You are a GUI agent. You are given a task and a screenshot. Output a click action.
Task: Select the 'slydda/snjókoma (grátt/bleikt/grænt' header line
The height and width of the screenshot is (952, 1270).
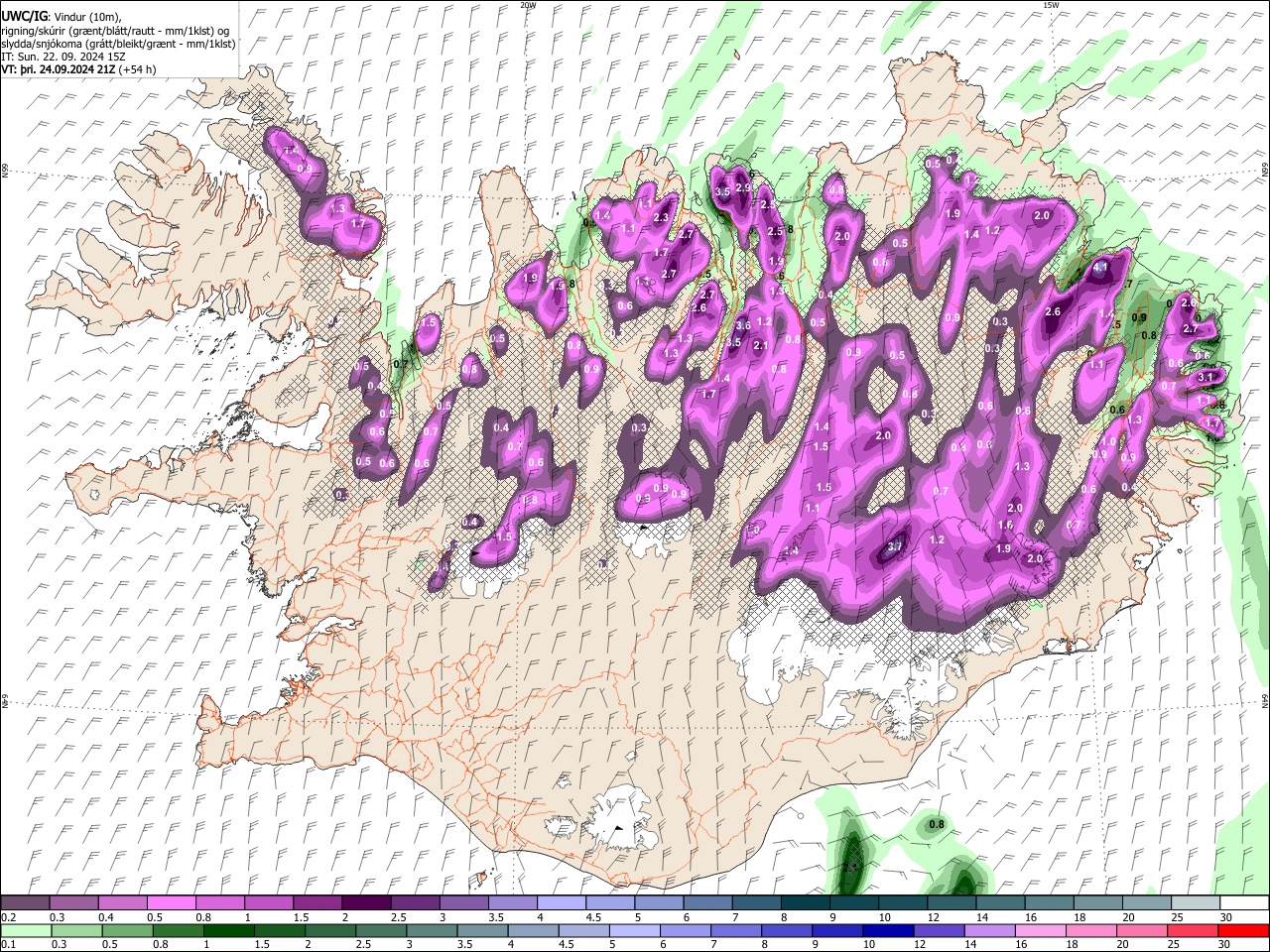(118, 44)
